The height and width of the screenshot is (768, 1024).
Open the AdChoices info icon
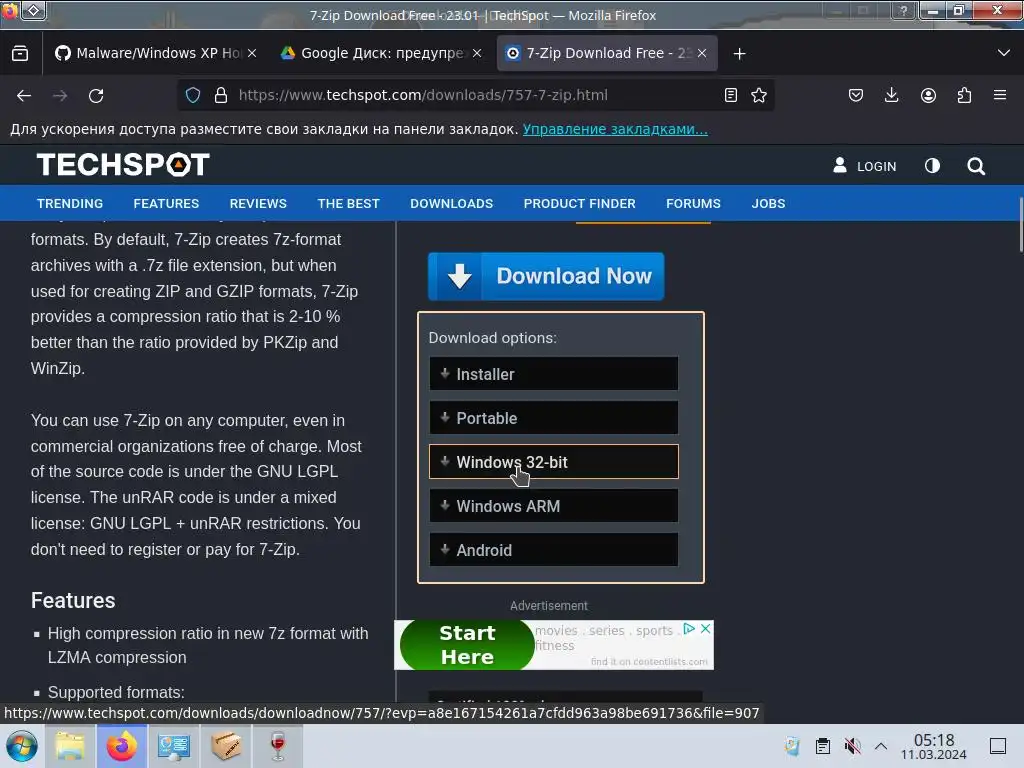tap(689, 628)
